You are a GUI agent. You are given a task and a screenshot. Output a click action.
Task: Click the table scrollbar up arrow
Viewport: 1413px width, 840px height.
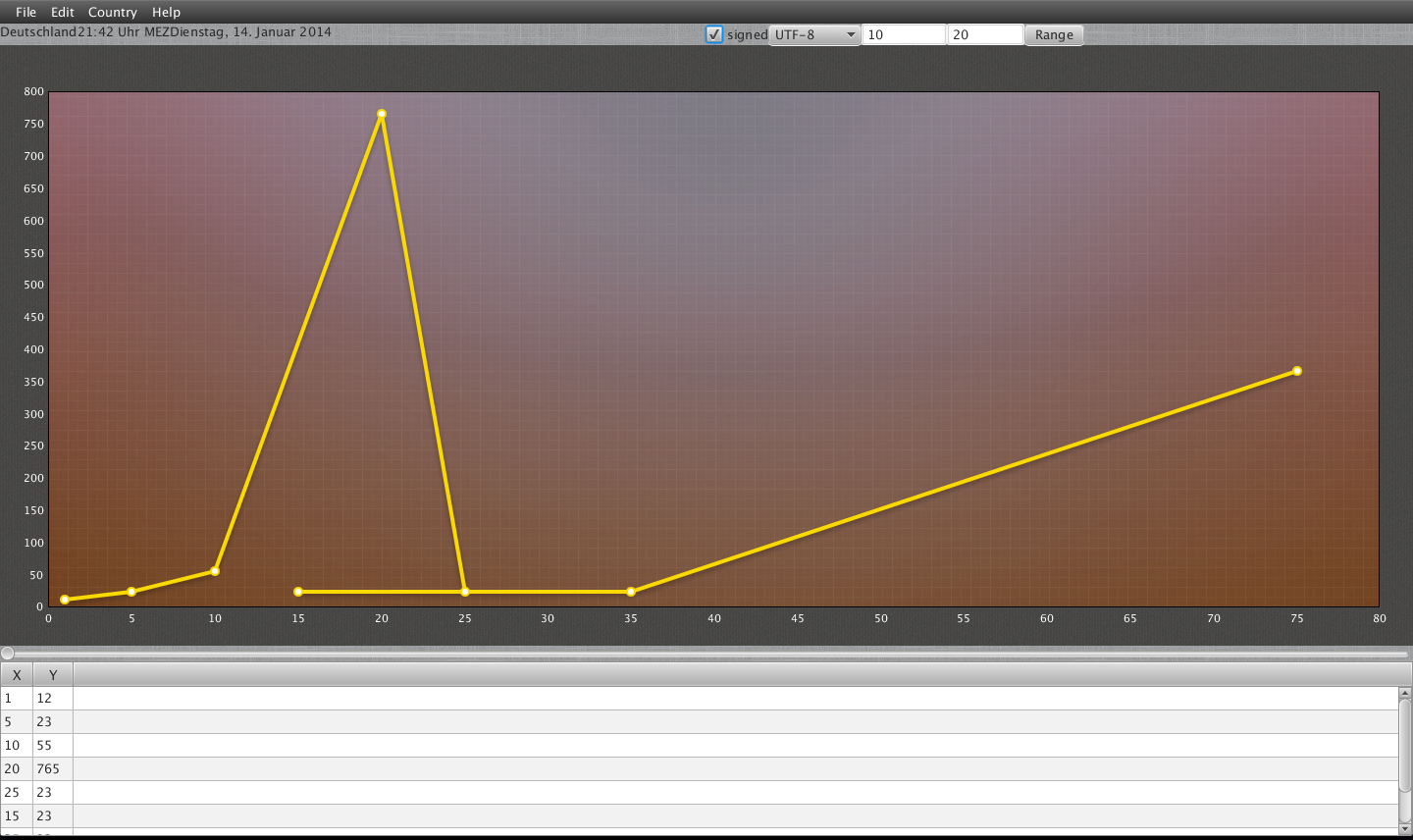click(x=1405, y=693)
